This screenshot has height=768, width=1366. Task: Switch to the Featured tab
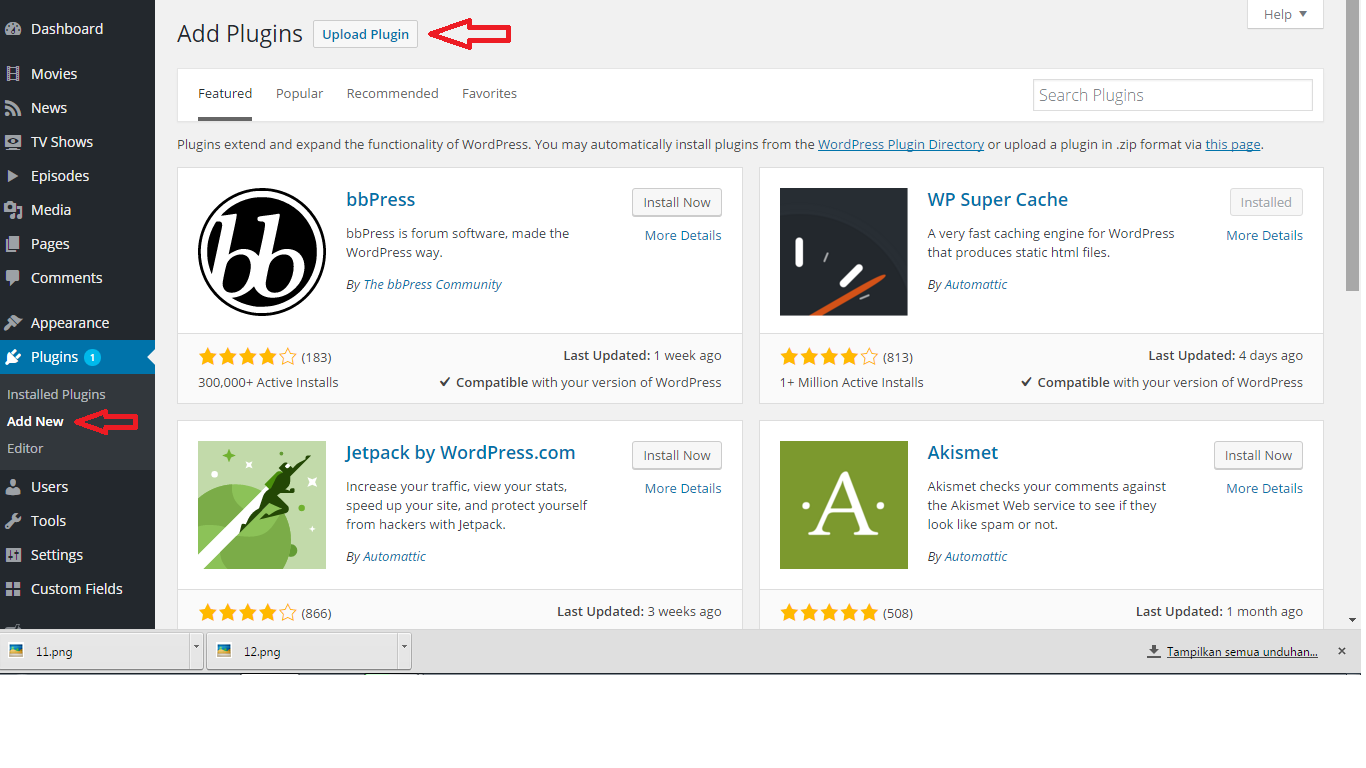[x=225, y=94]
